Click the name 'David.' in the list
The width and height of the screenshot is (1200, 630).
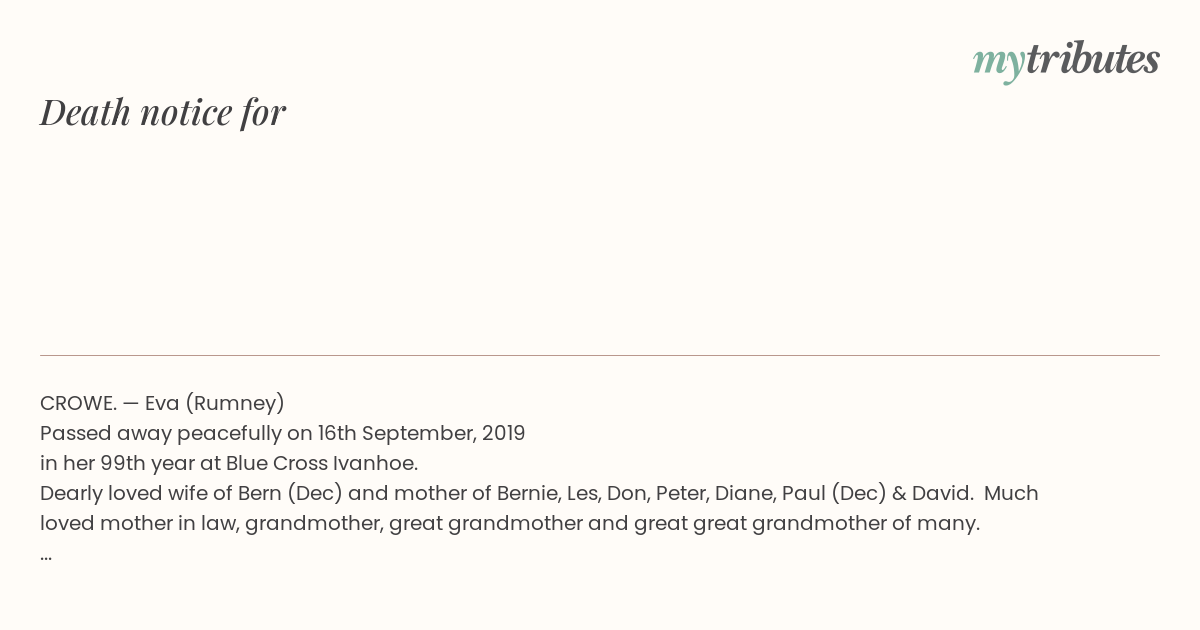(942, 494)
